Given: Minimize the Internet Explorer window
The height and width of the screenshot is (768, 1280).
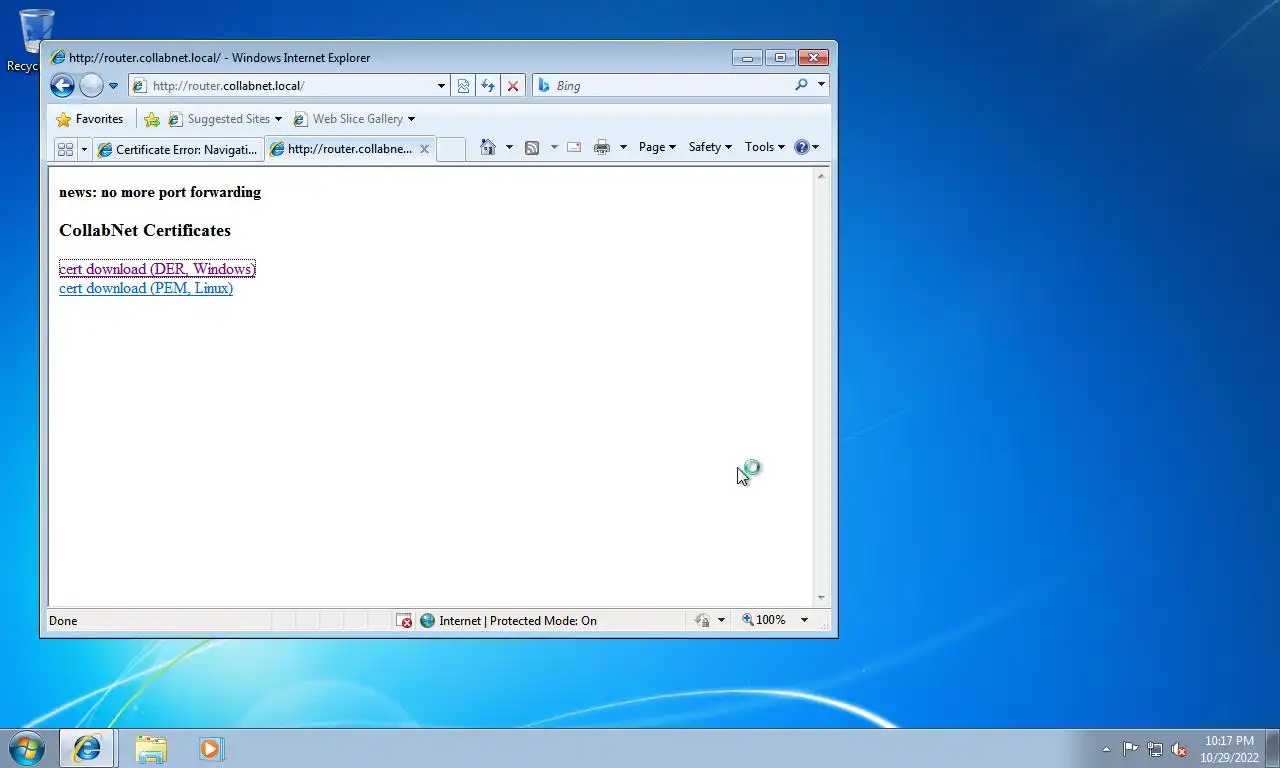Looking at the screenshot, I should point(746,58).
